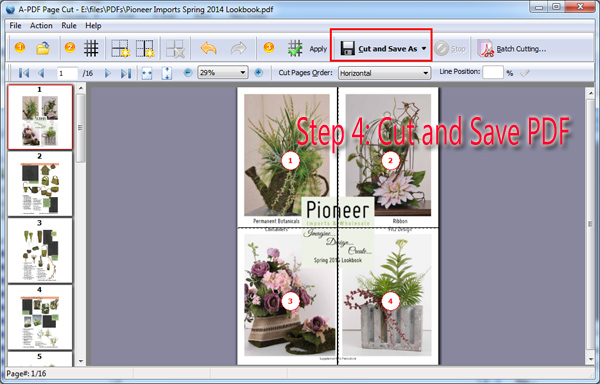Click the '/16' total pages label

[88, 73]
